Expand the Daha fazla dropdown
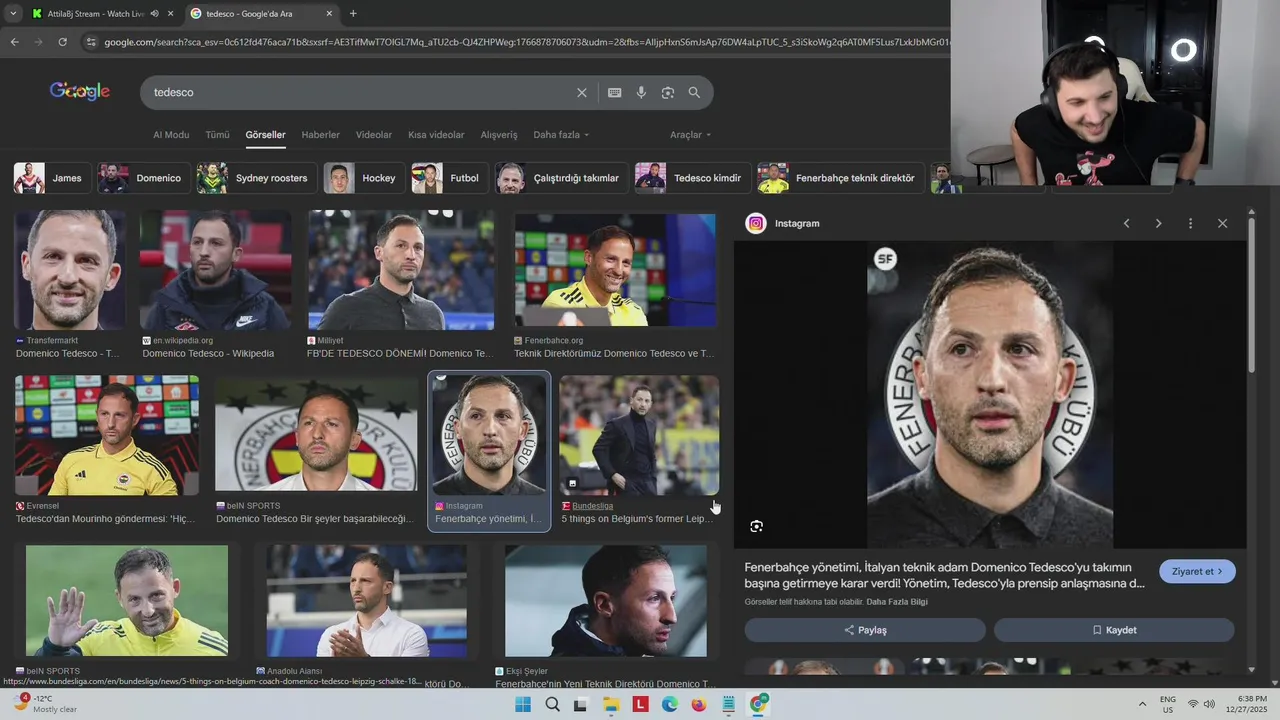The width and height of the screenshot is (1280, 720). [x=561, y=135]
